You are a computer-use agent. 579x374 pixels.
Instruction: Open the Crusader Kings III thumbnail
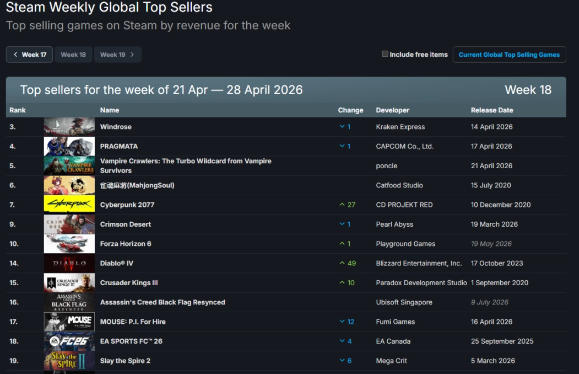69,282
